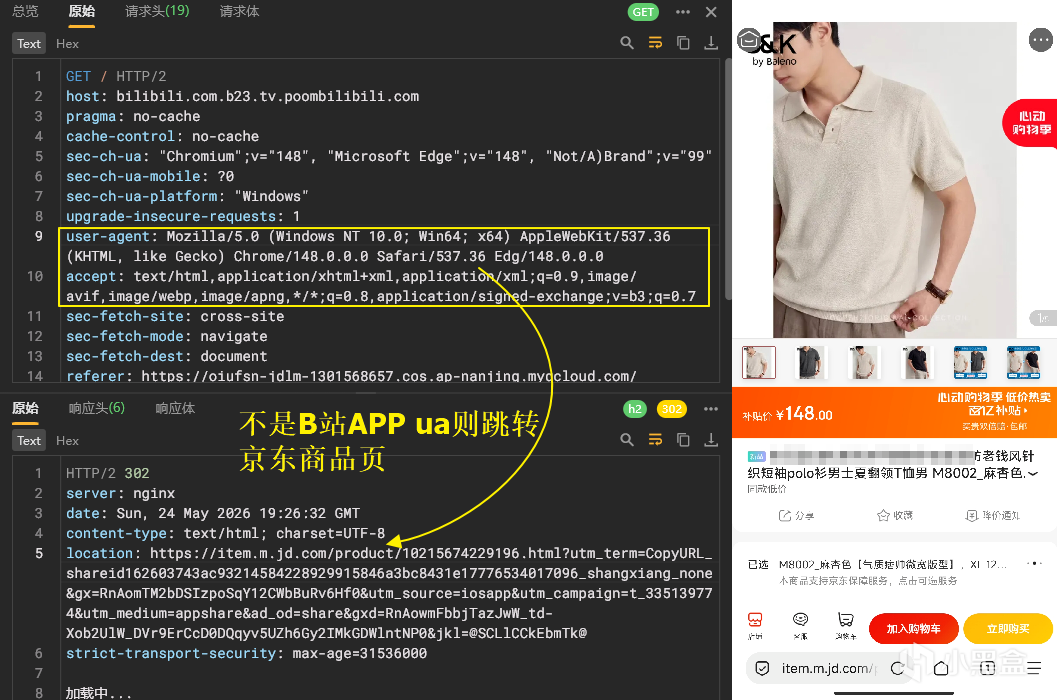Reload the page with refresh icon
This screenshot has width=1057, height=700.
click(897, 668)
